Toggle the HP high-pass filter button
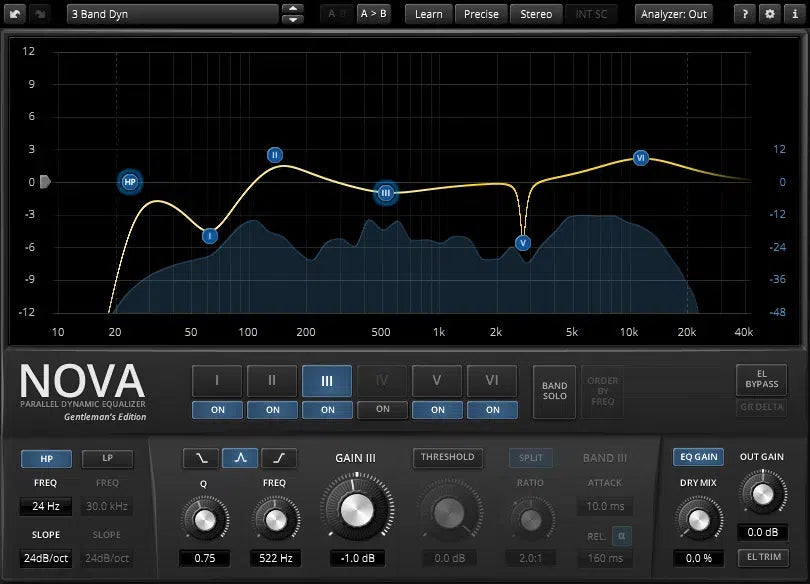810x584 pixels. pyautogui.click(x=45, y=458)
